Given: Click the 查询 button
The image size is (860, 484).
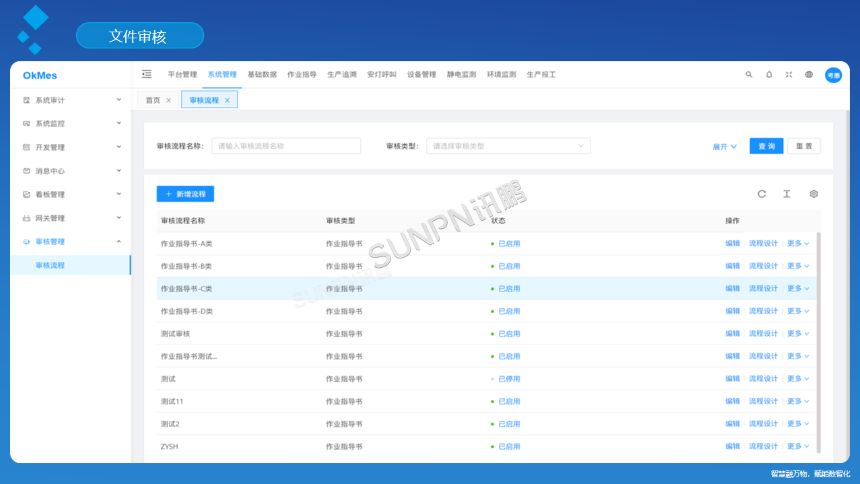Looking at the screenshot, I should [766, 146].
